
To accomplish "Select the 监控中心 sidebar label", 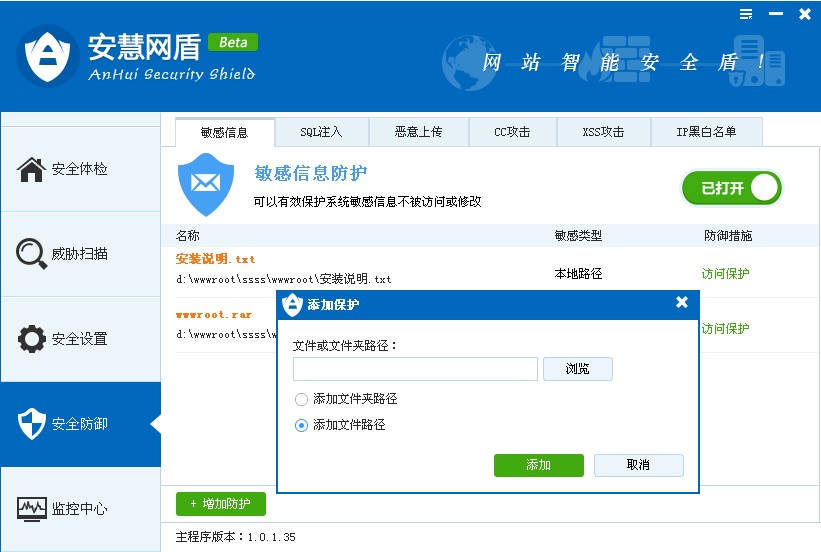I will point(80,509).
